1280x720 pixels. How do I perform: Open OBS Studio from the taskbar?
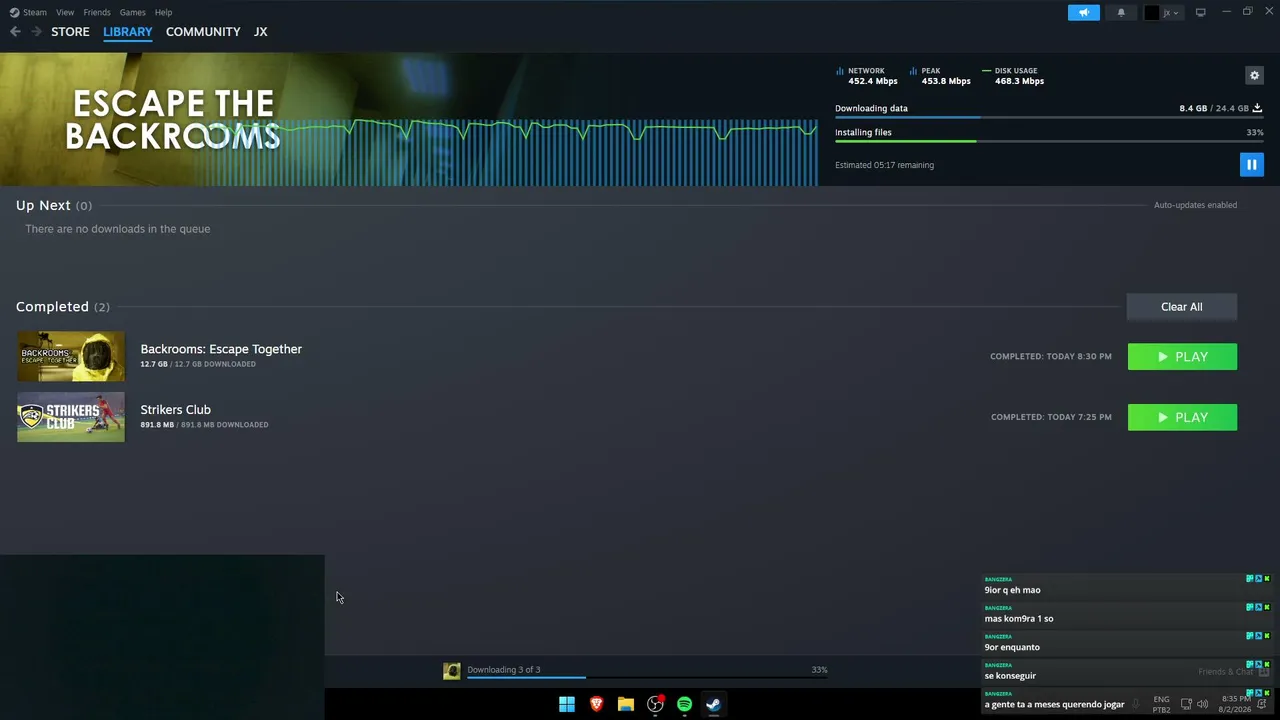coord(655,704)
